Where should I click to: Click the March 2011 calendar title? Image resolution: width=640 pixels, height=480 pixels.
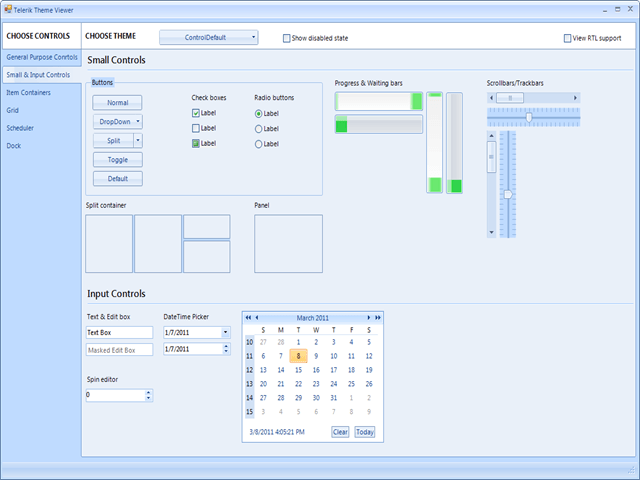pos(313,318)
